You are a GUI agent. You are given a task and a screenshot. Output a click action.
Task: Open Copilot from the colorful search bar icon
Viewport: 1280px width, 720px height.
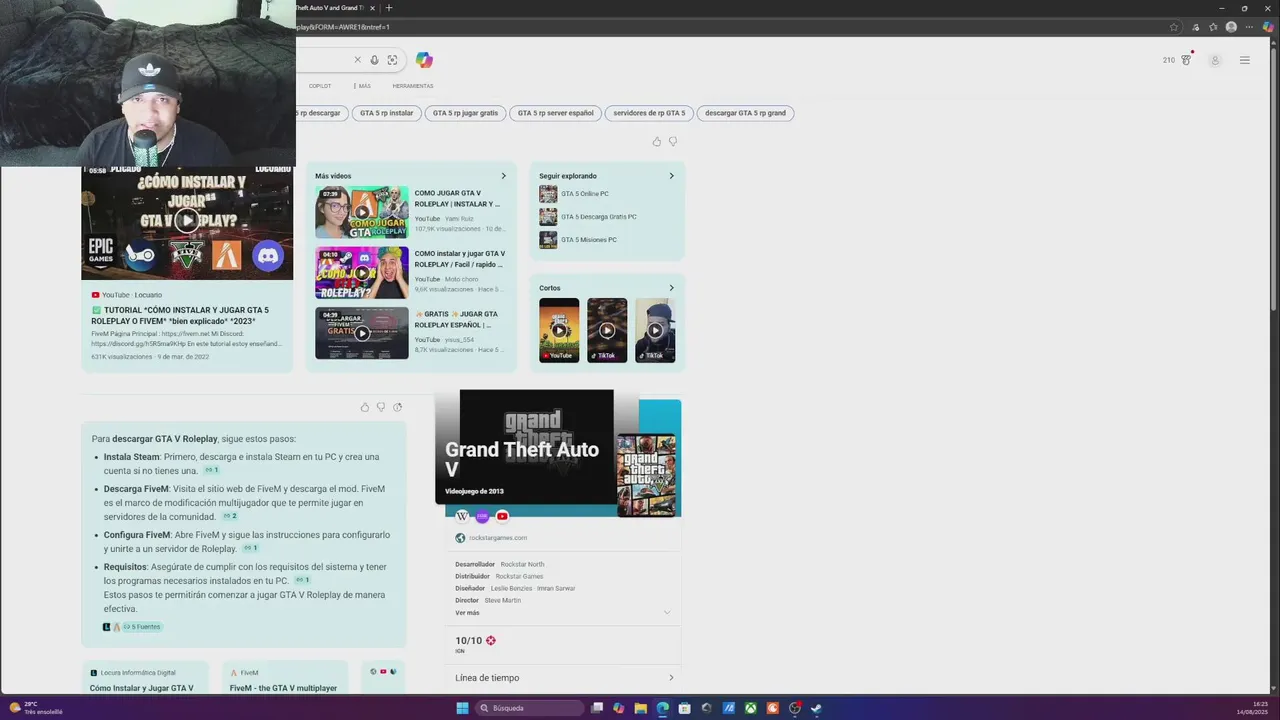coord(424,60)
